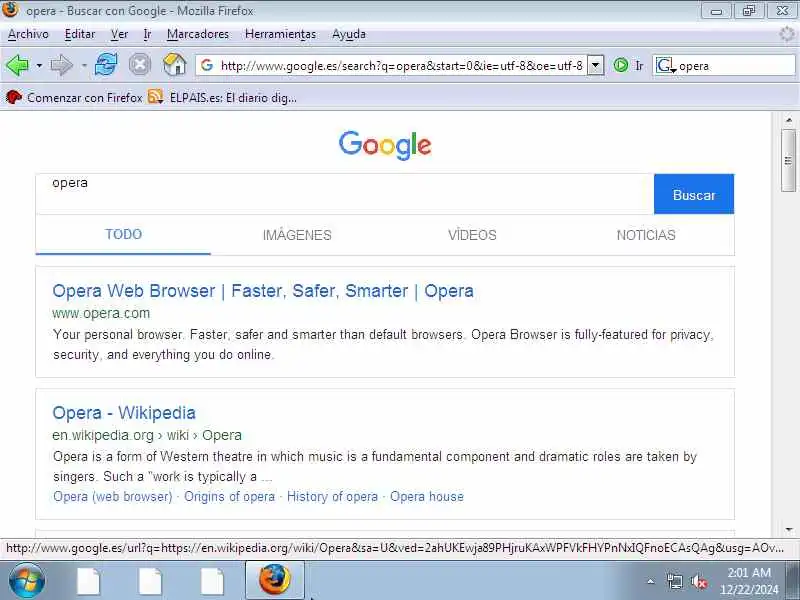800x600 pixels.
Task: Click the www.opera.com URL text
Action: 101,313
